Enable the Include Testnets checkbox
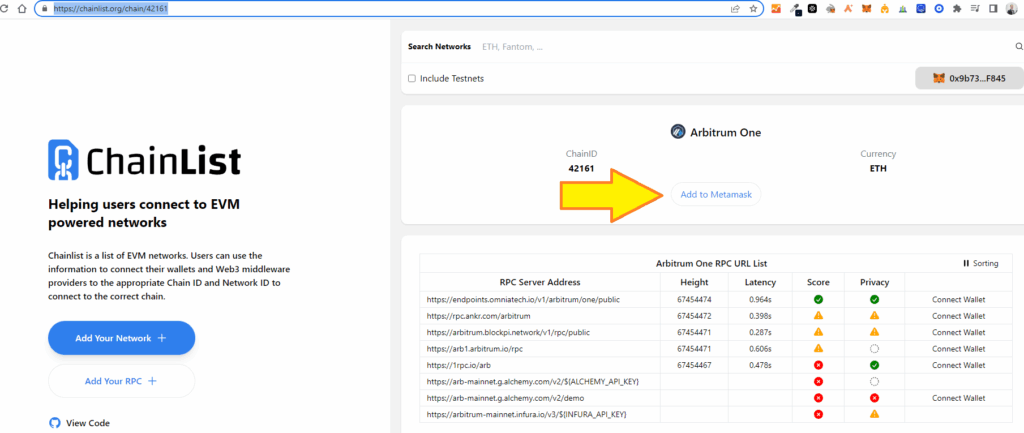The width and height of the screenshot is (1024, 433). (x=412, y=78)
